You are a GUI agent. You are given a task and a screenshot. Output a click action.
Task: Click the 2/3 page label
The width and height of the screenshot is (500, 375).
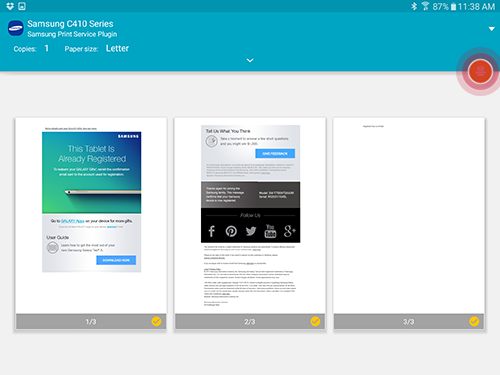pyautogui.click(x=250, y=322)
